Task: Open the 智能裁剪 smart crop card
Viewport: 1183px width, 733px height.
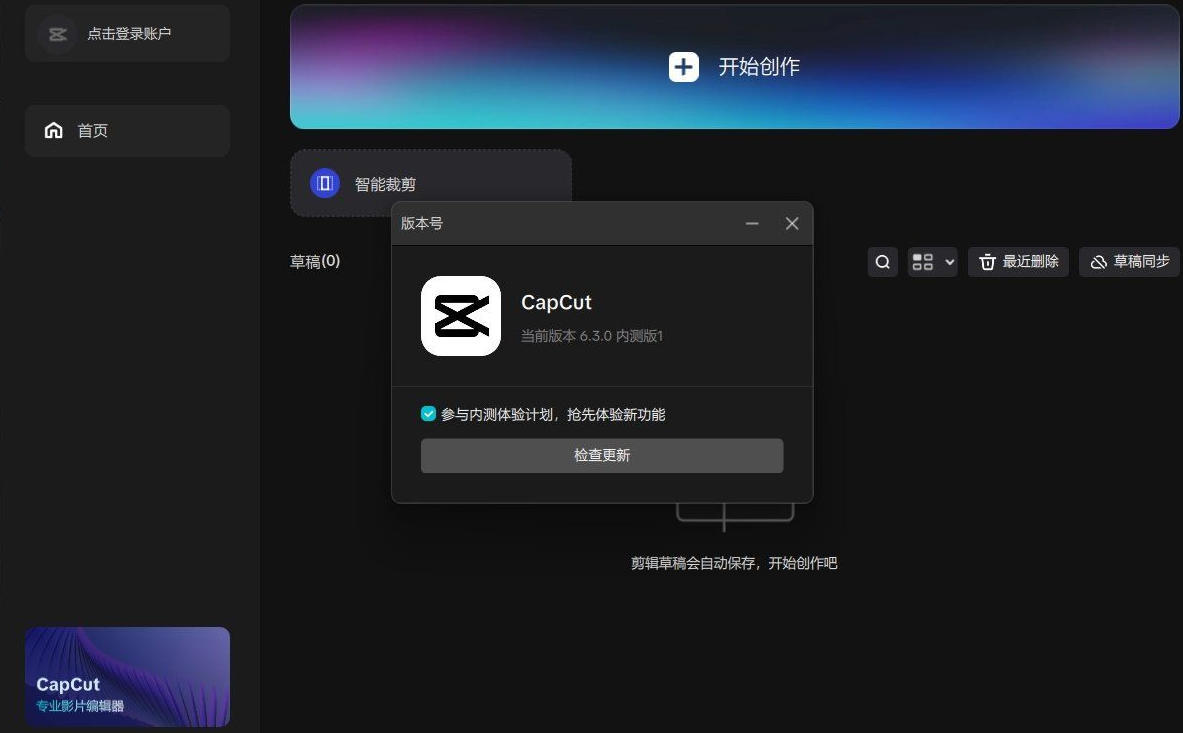Action: click(431, 183)
